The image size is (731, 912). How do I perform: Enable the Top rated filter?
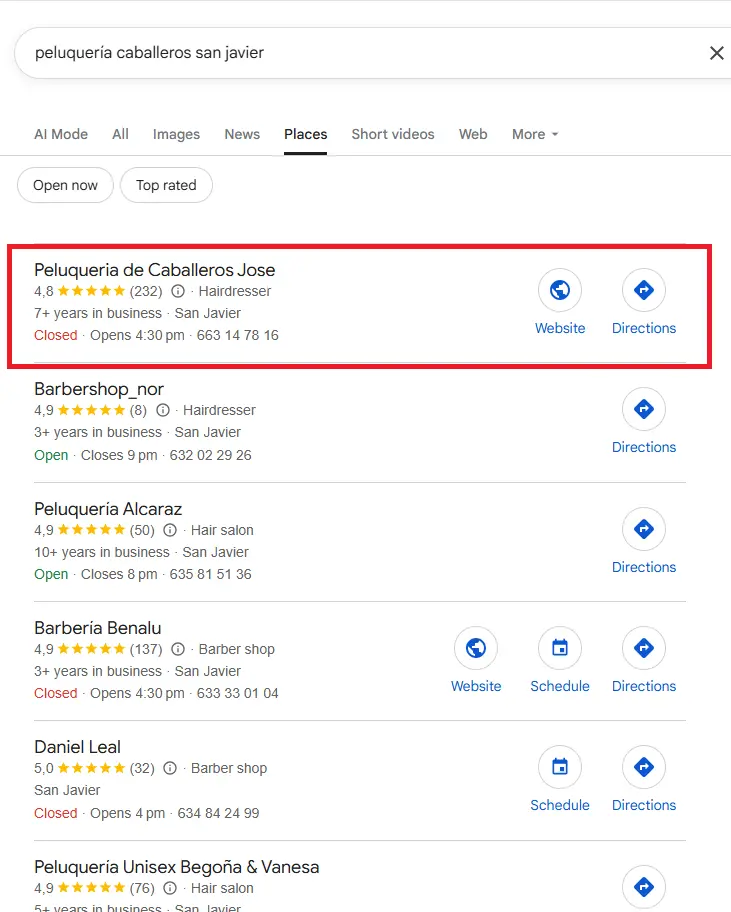pyautogui.click(x=166, y=185)
